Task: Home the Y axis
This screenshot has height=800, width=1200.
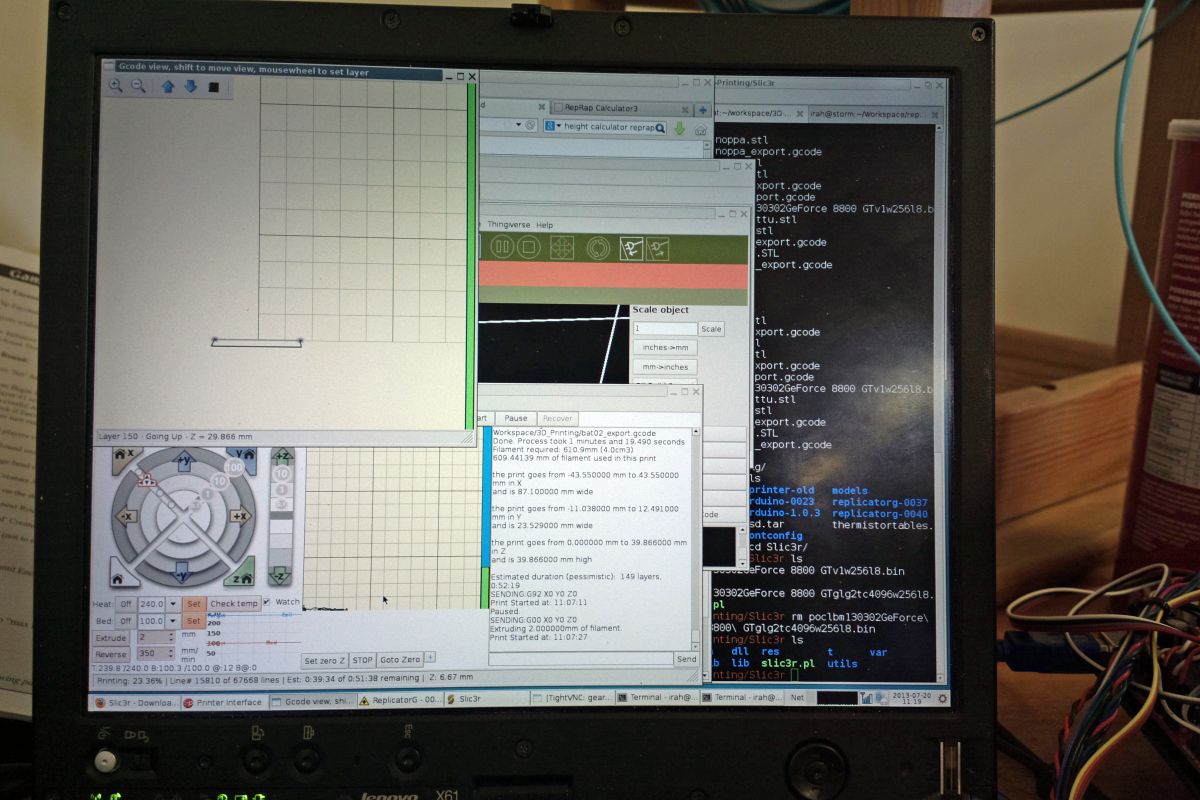Action: pos(247,457)
